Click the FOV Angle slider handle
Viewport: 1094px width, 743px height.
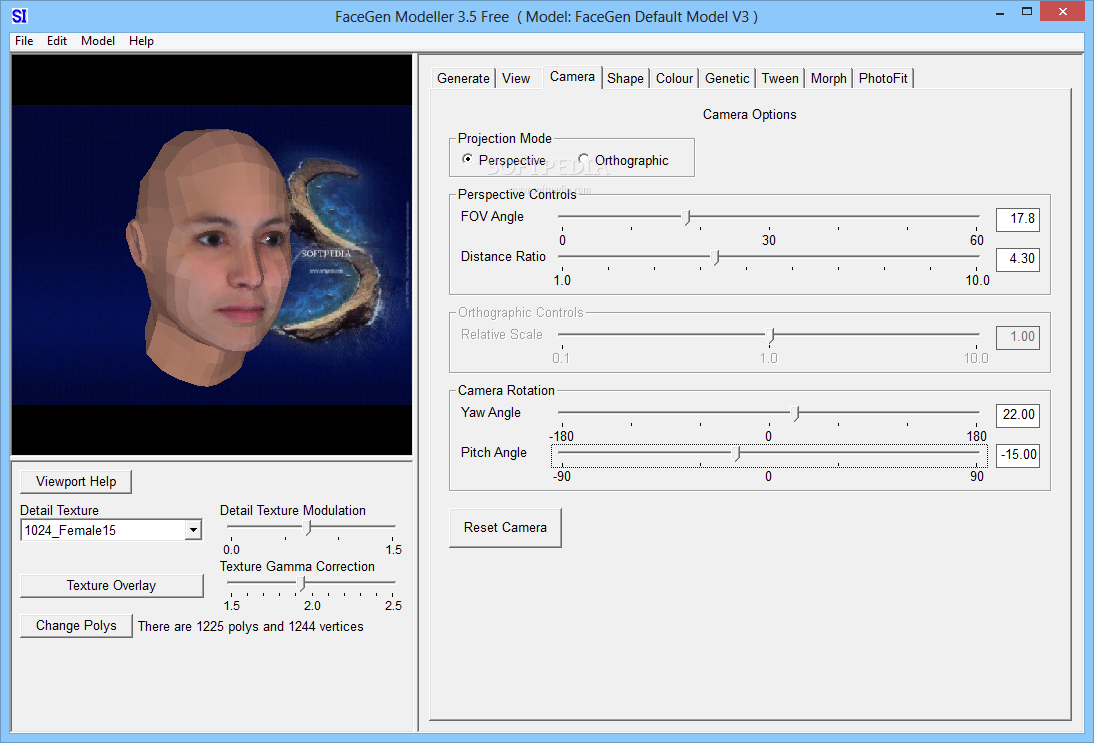tap(687, 217)
